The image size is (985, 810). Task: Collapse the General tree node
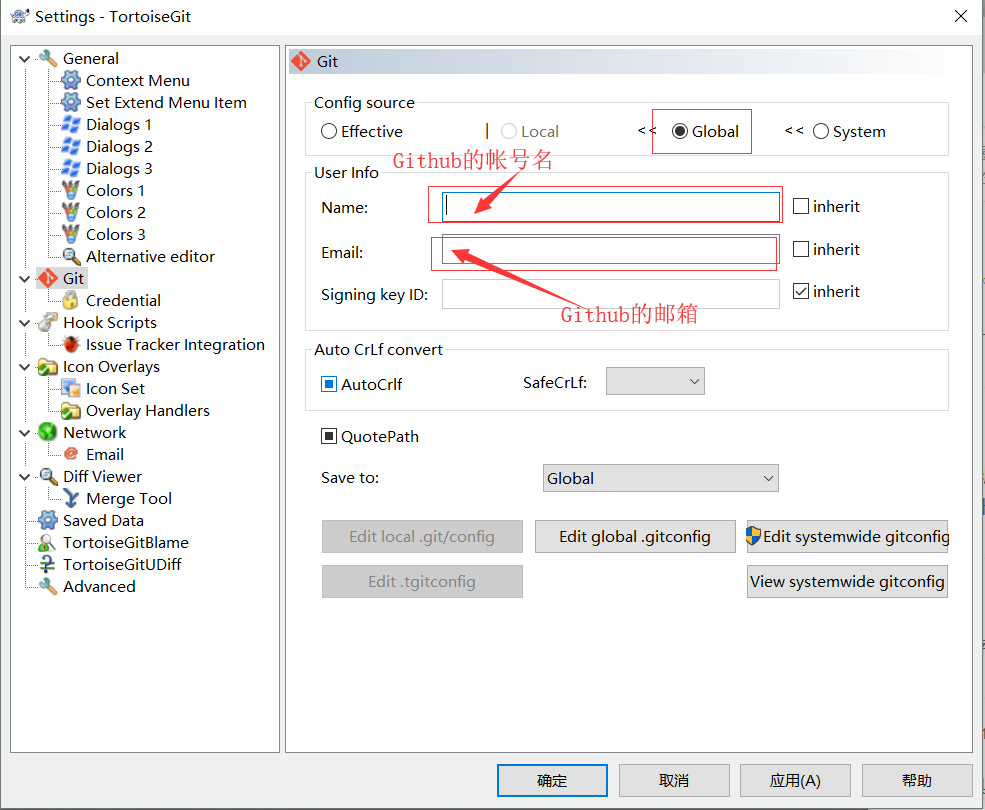point(24,59)
